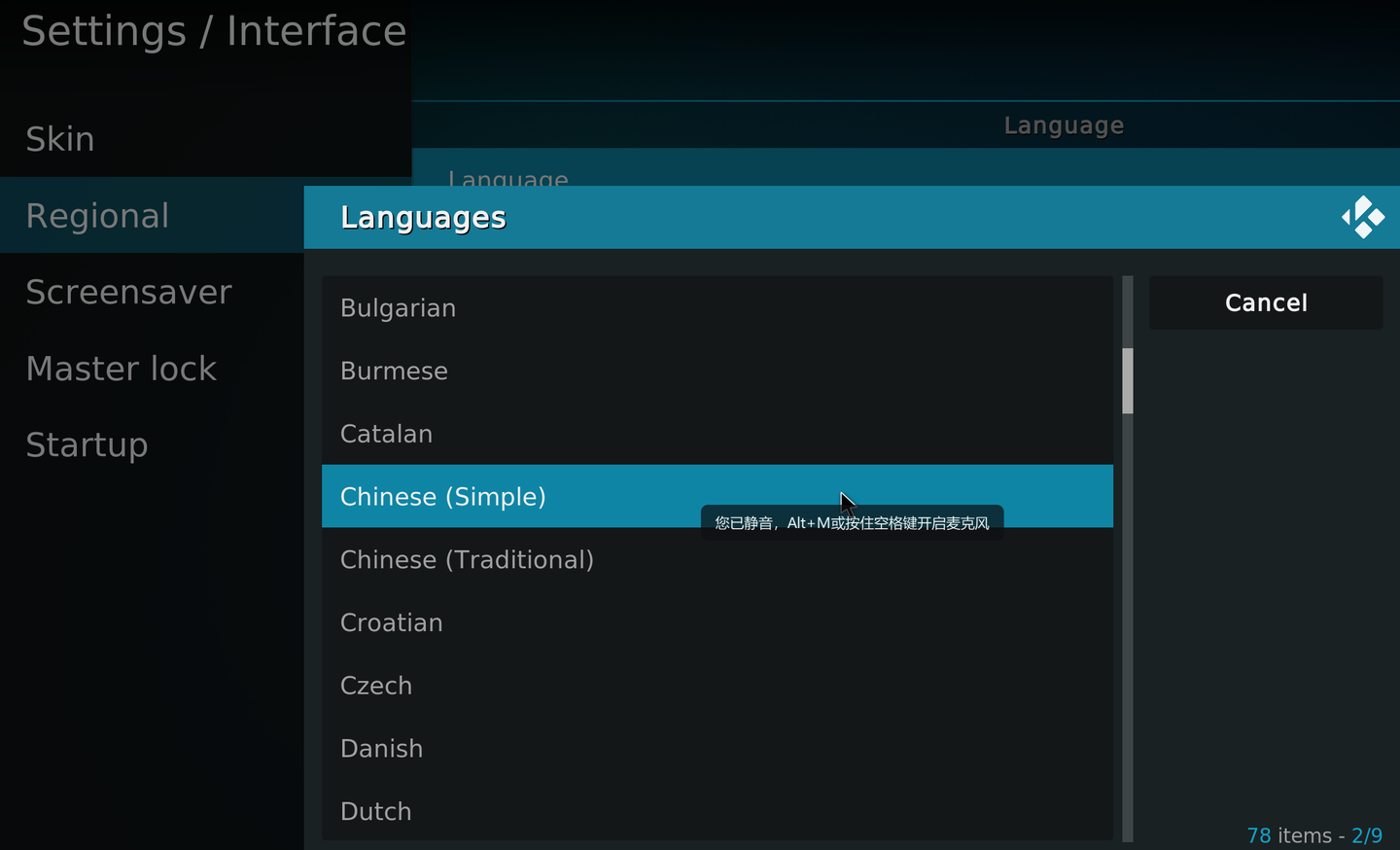Select Chinese (Simple) language
The image size is (1400, 850).
[x=443, y=497]
